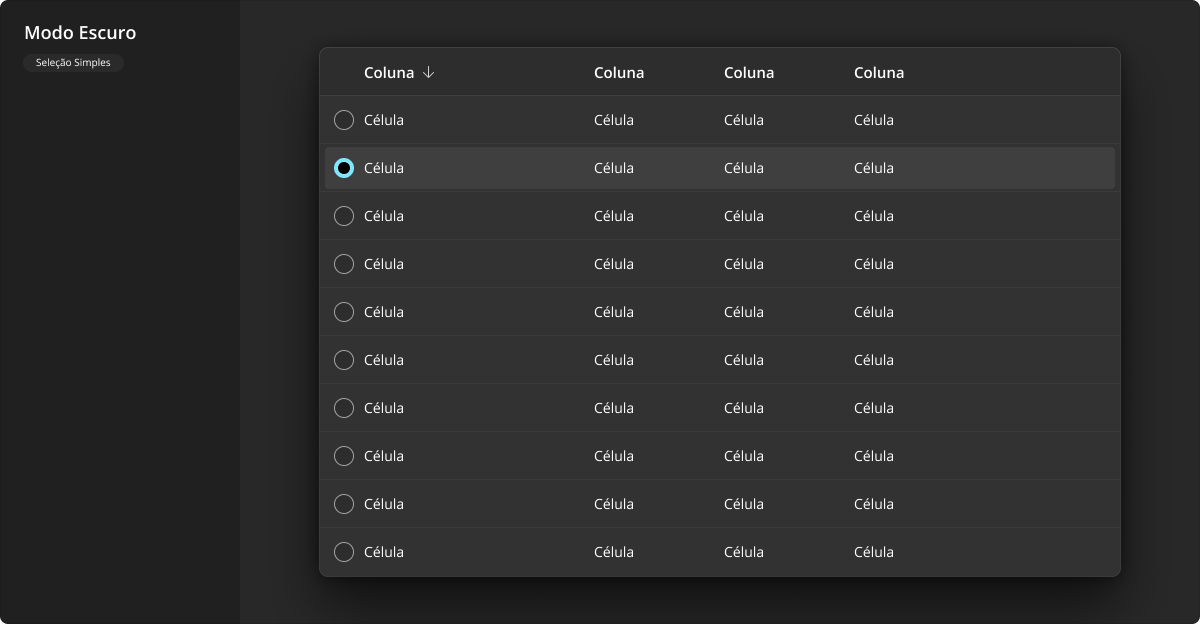
Task: Click the highlighted row's Célula in second column
Action: (x=614, y=168)
